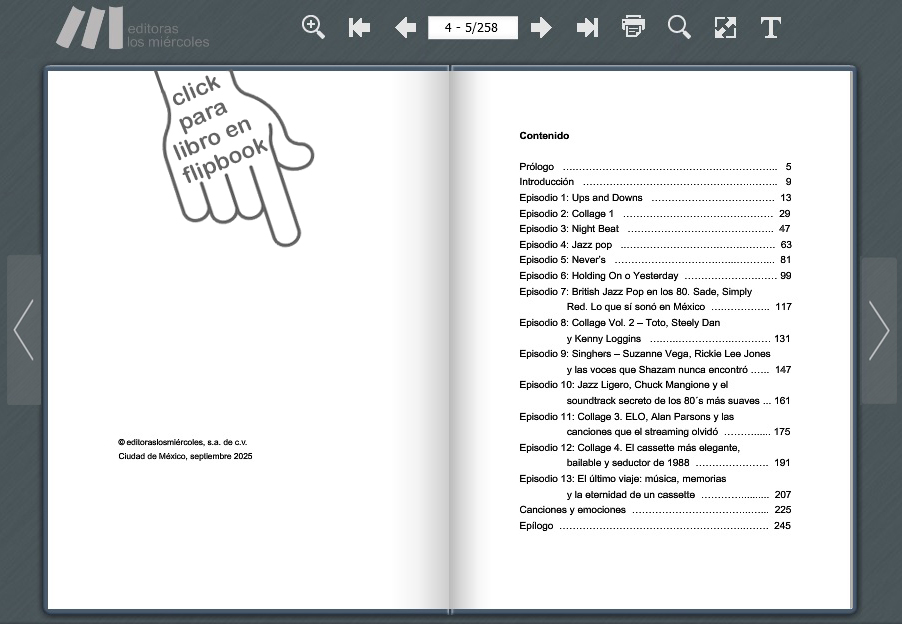Print the flipbook pages
The width and height of the screenshot is (902, 624).
point(633,28)
